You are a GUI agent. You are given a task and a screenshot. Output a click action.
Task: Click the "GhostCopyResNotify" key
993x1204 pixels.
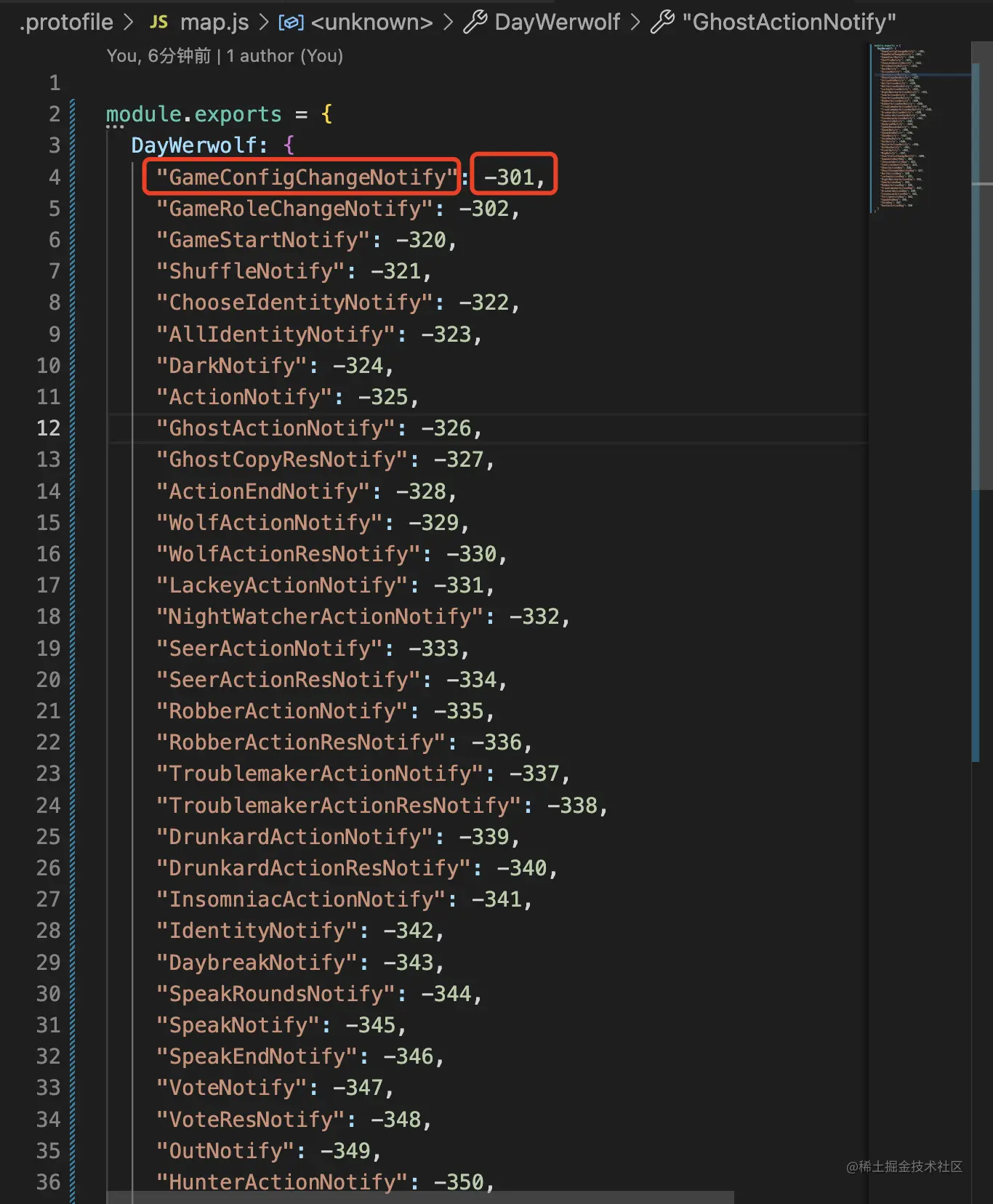pyautogui.click(x=282, y=459)
